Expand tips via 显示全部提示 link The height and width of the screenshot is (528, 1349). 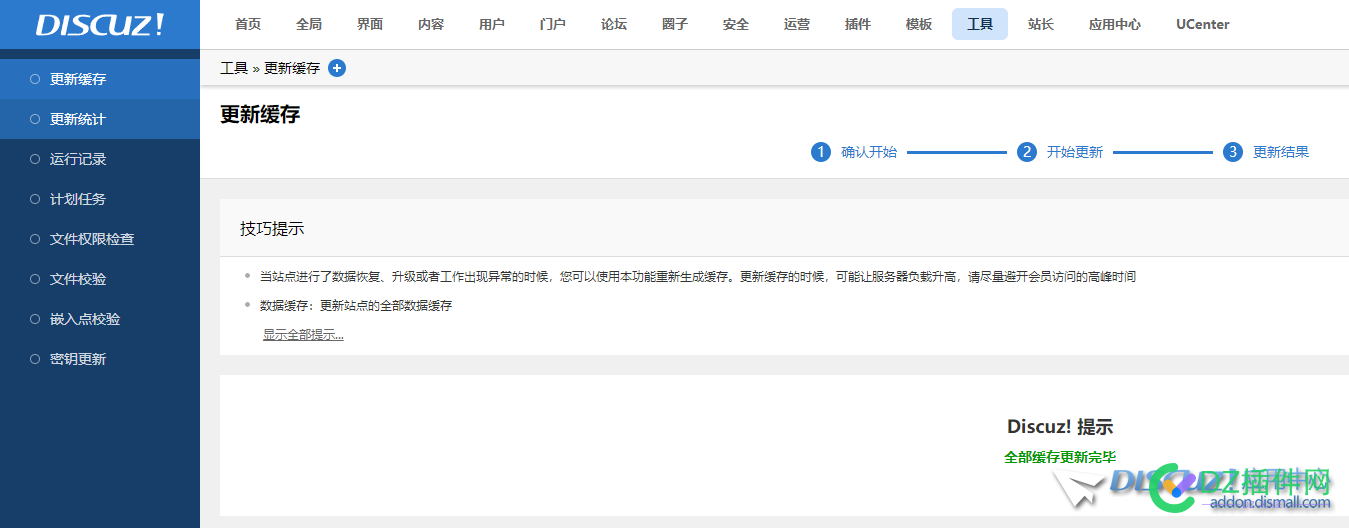(303, 335)
